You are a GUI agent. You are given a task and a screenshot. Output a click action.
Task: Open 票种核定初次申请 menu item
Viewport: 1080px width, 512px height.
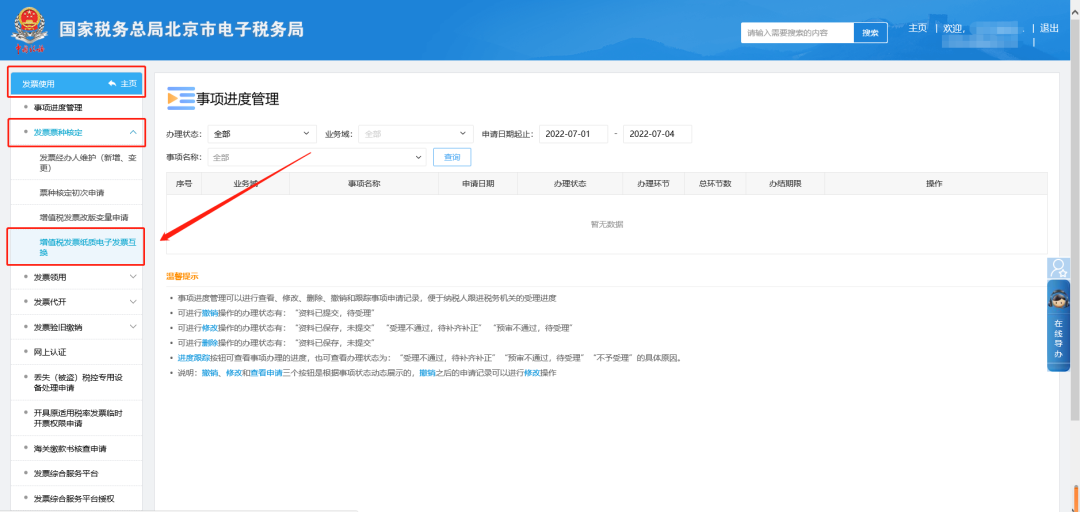coord(72,192)
